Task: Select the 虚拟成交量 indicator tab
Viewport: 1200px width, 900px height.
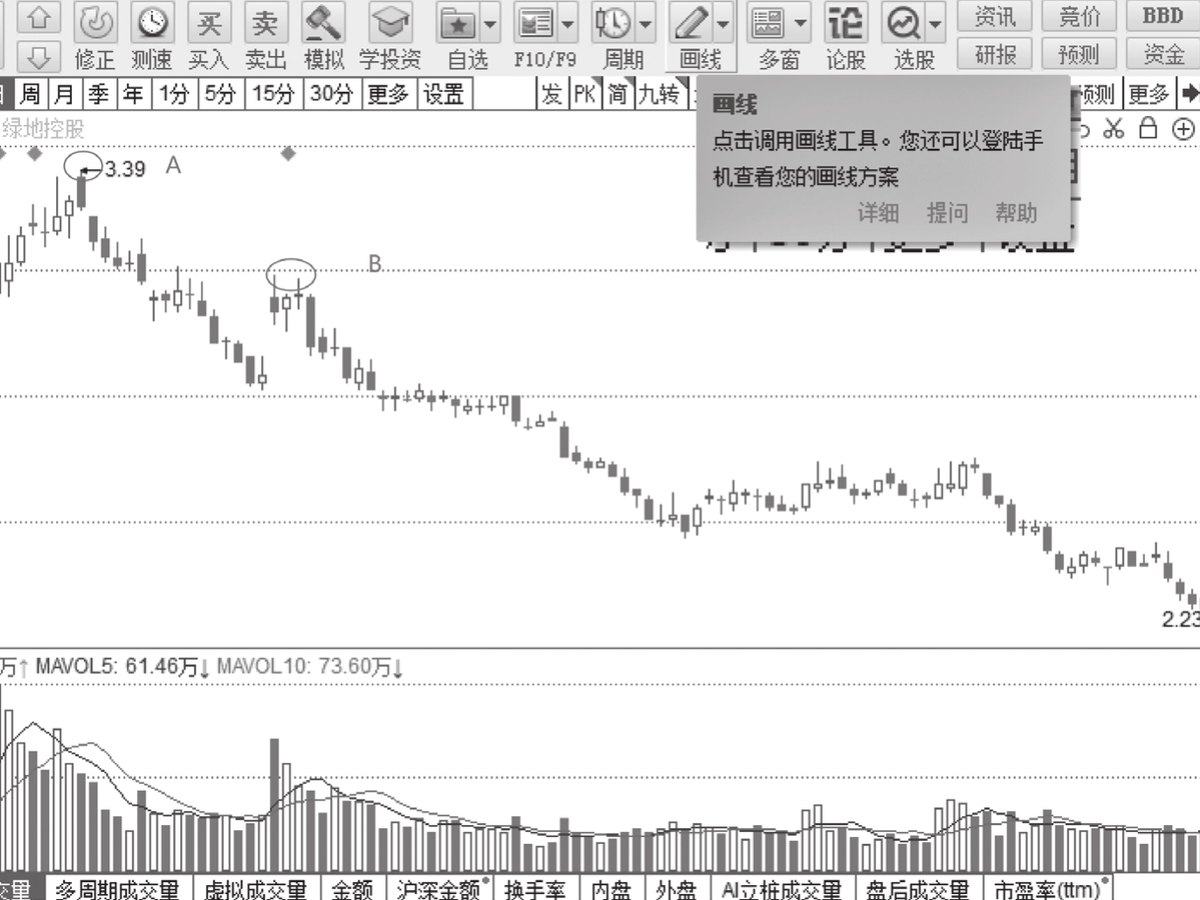Action: coord(255,889)
